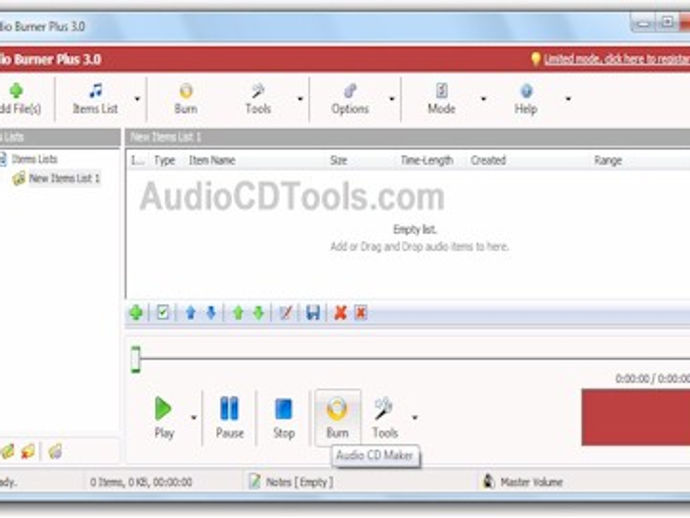
Task: Expand the top toolbar Tools dropdown arrow
Action: (300, 99)
